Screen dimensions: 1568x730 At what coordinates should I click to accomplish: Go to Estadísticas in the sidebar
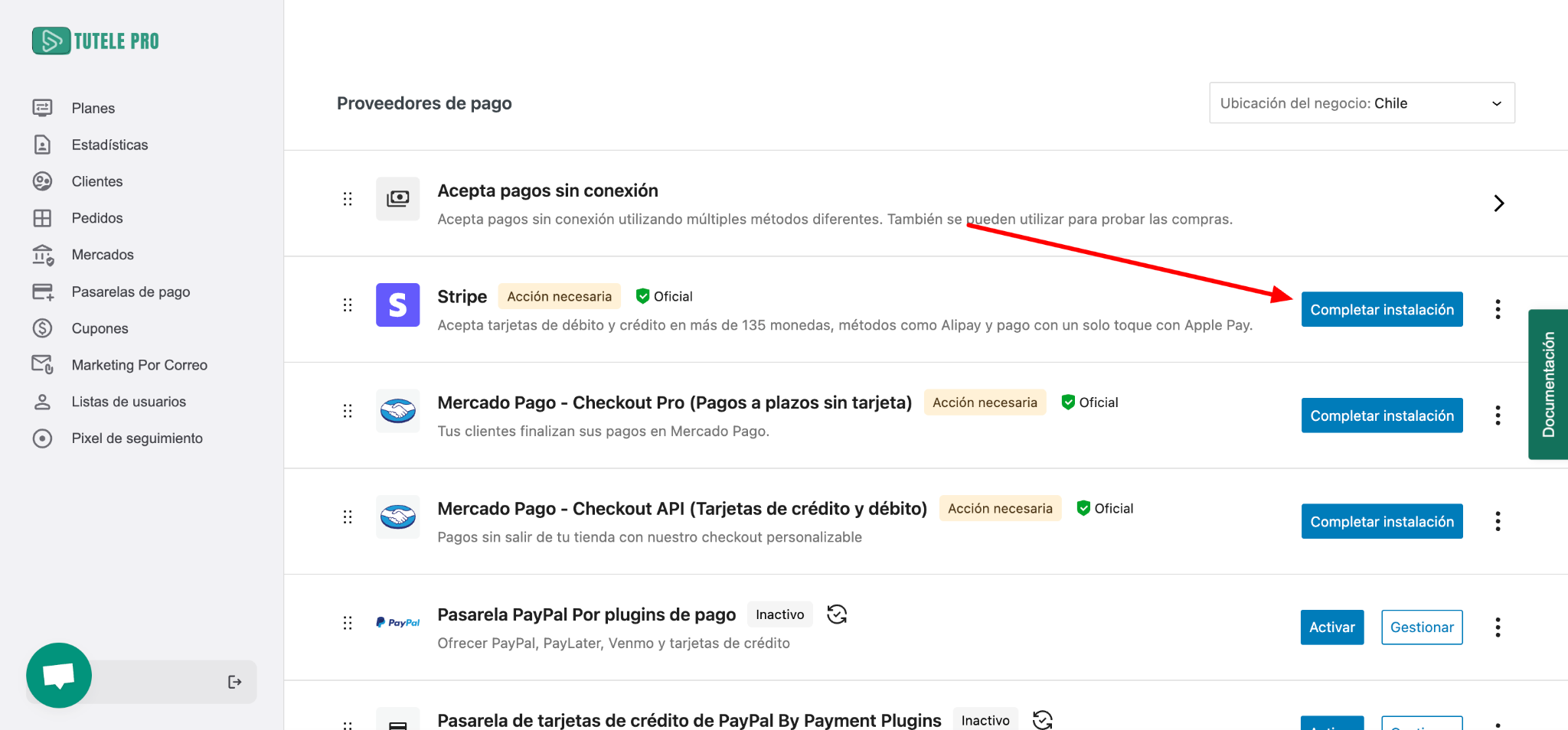pyautogui.click(x=109, y=145)
